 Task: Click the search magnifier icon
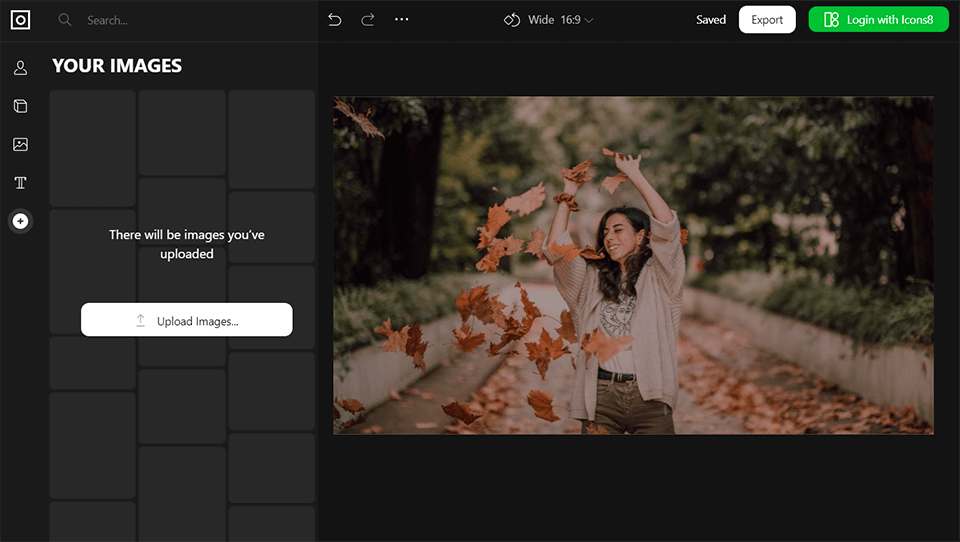(x=65, y=20)
